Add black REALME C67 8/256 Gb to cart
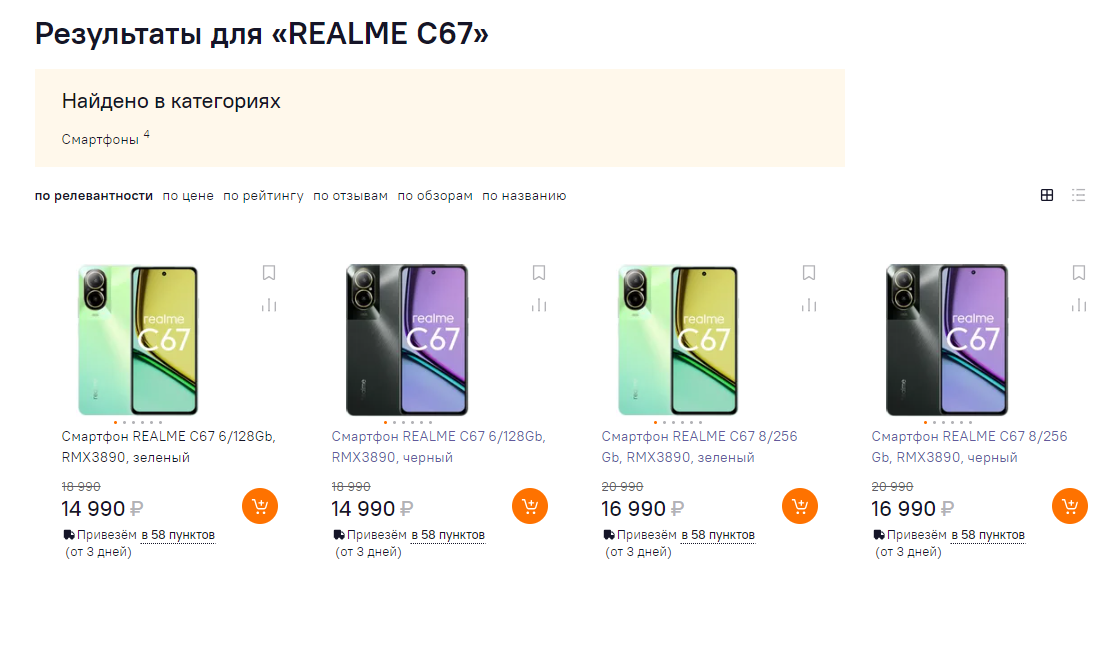This screenshot has height=654, width=1111. (x=1070, y=506)
